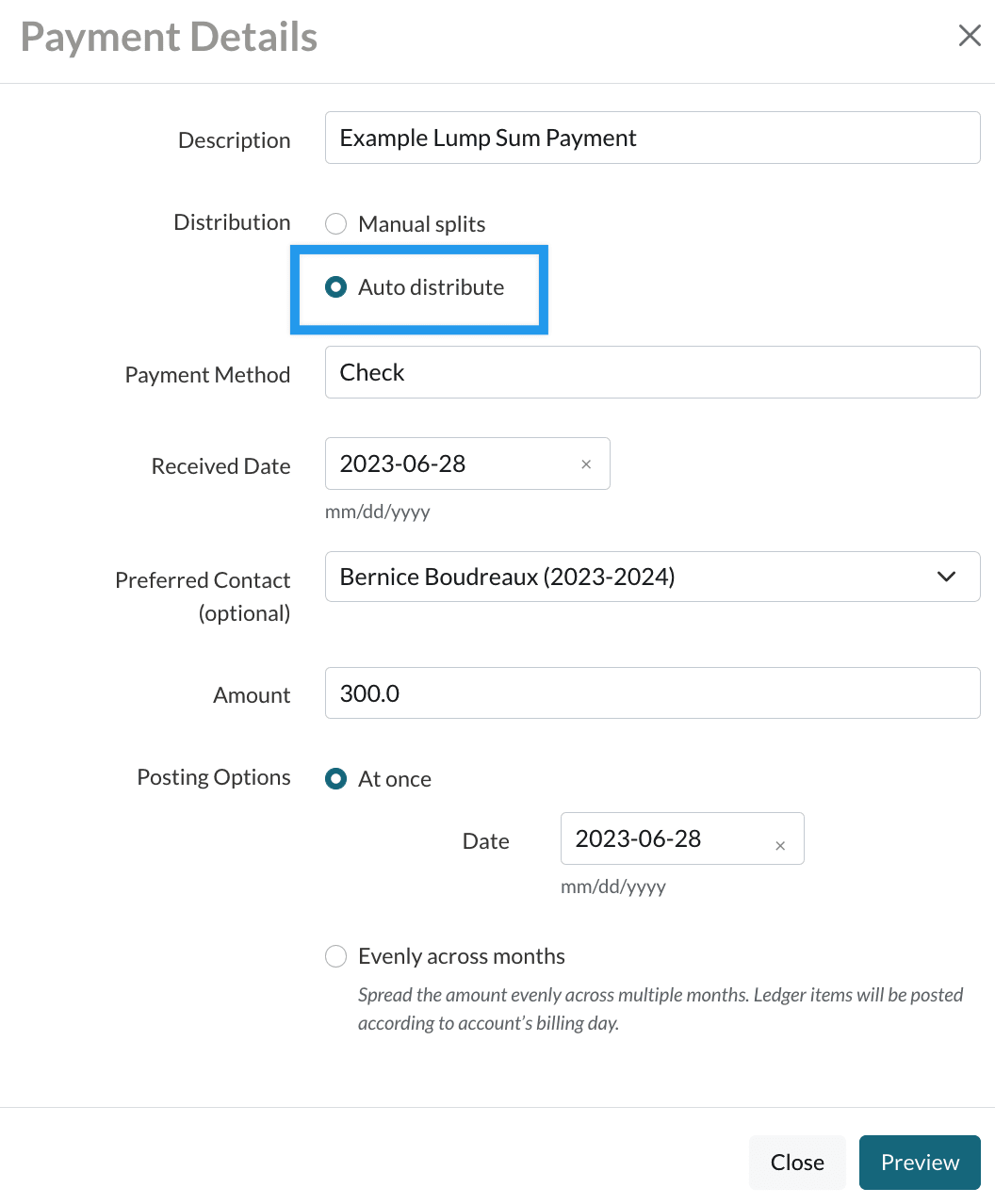Screen dimensions: 995x1204
Task: Click the Received Date label text
Action: coord(220,466)
